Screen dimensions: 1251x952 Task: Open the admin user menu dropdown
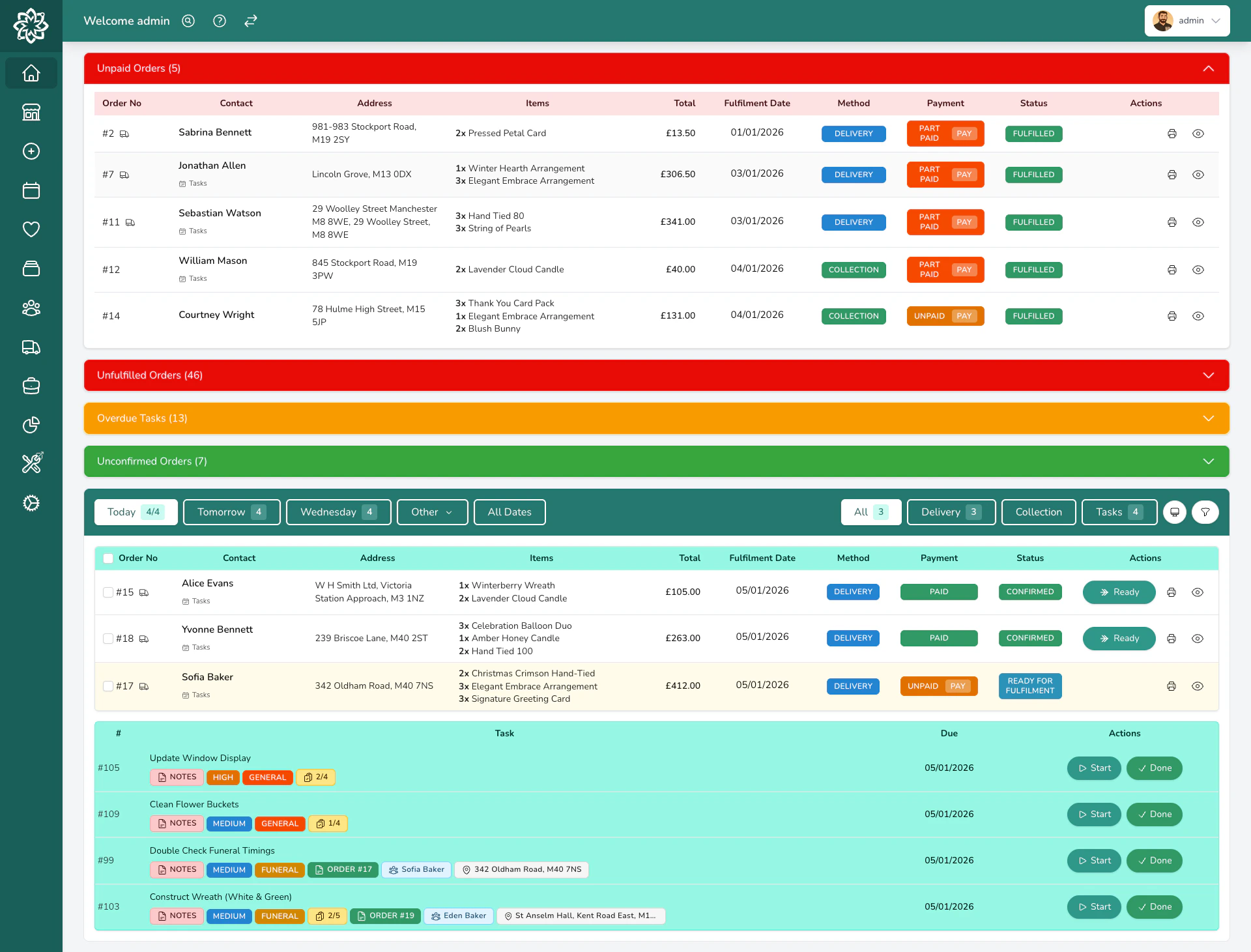1186,21
